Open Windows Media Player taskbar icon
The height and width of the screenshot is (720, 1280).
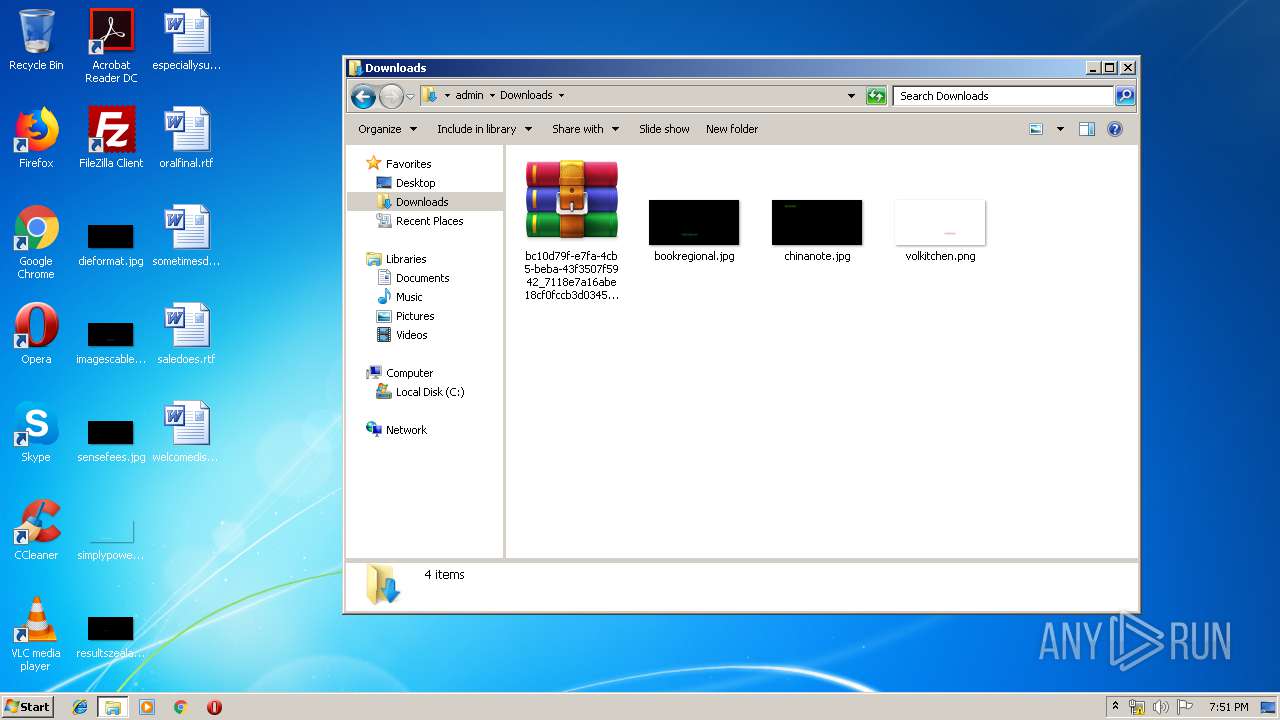pos(147,707)
